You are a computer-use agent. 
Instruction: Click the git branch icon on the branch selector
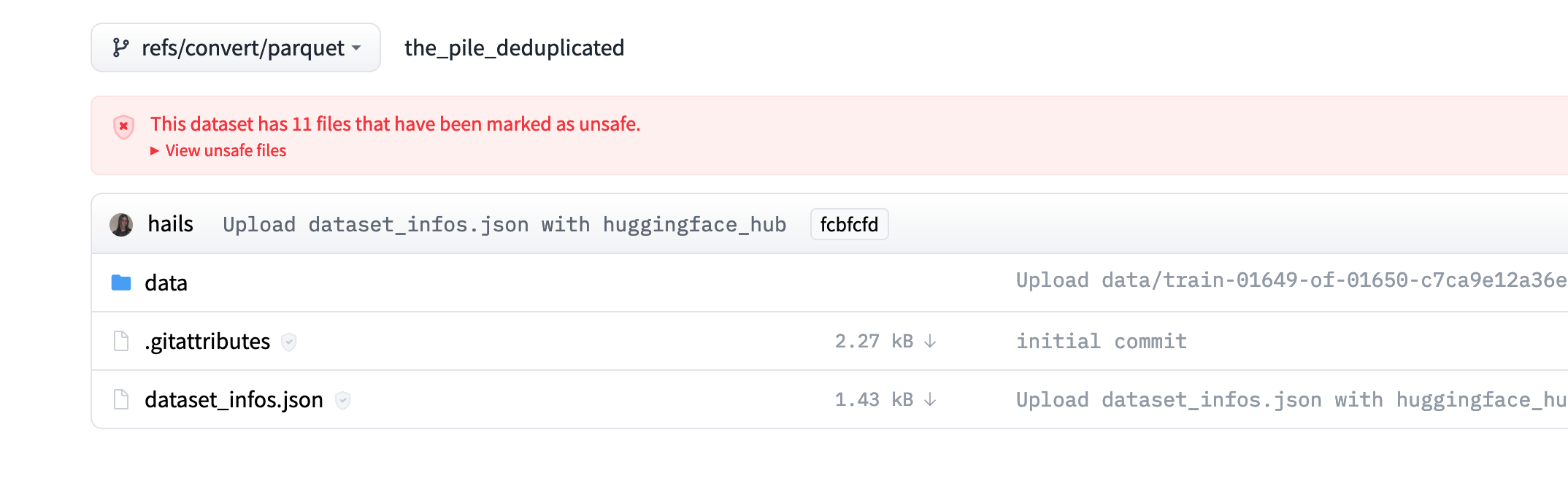point(121,47)
